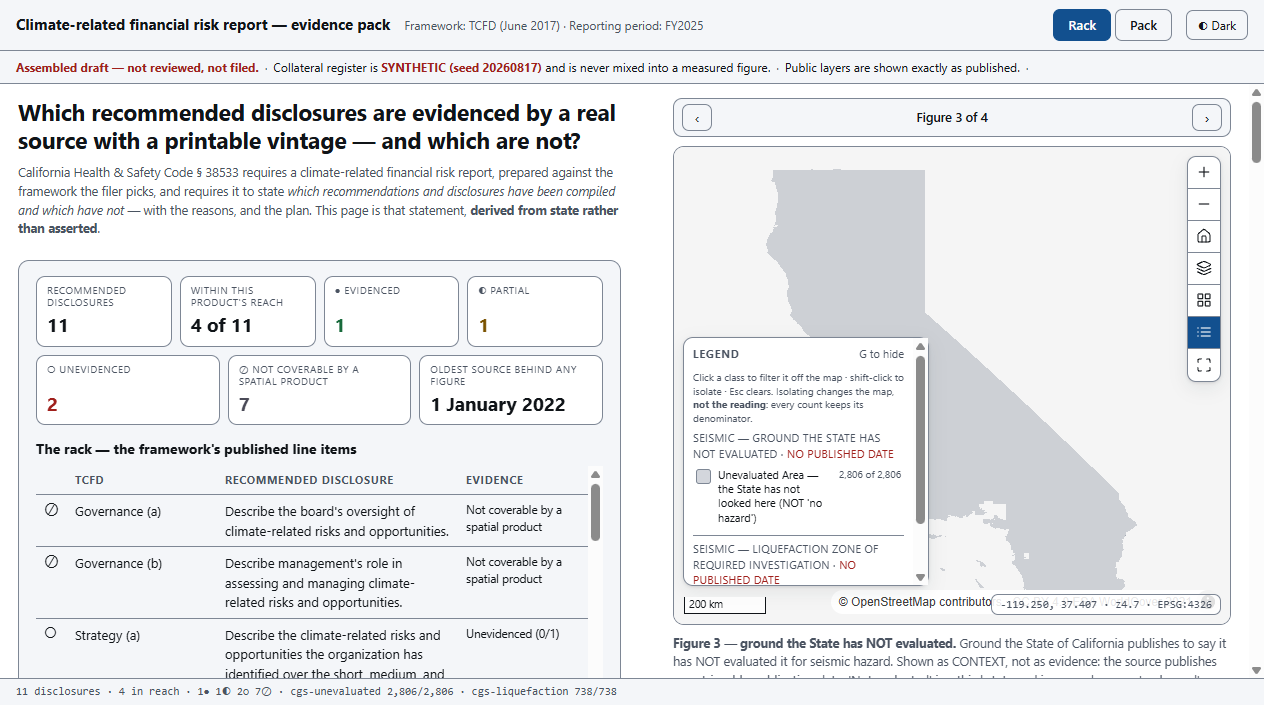The width and height of the screenshot is (1264, 705).
Task: Select the Evidenced count card
Action: coord(391,311)
